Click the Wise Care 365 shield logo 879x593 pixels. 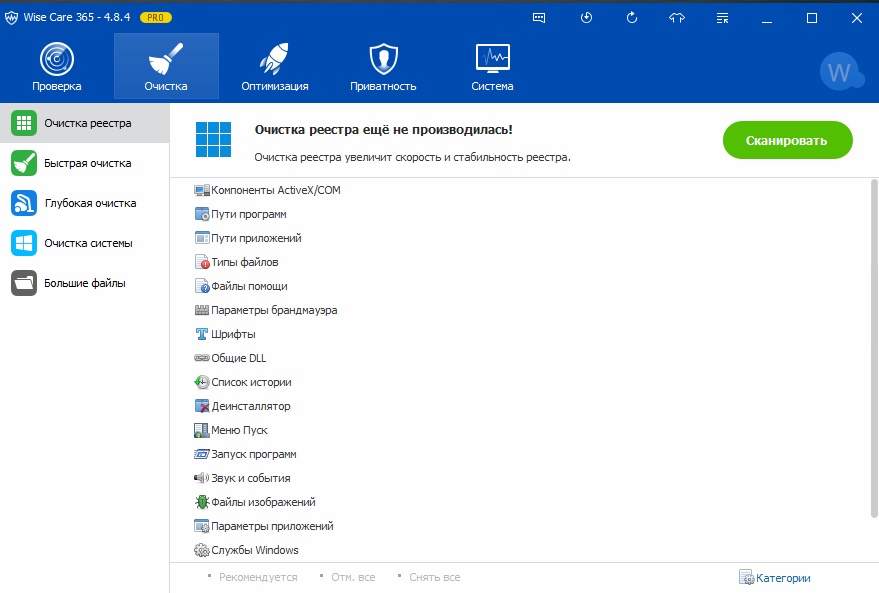click(x=11, y=17)
